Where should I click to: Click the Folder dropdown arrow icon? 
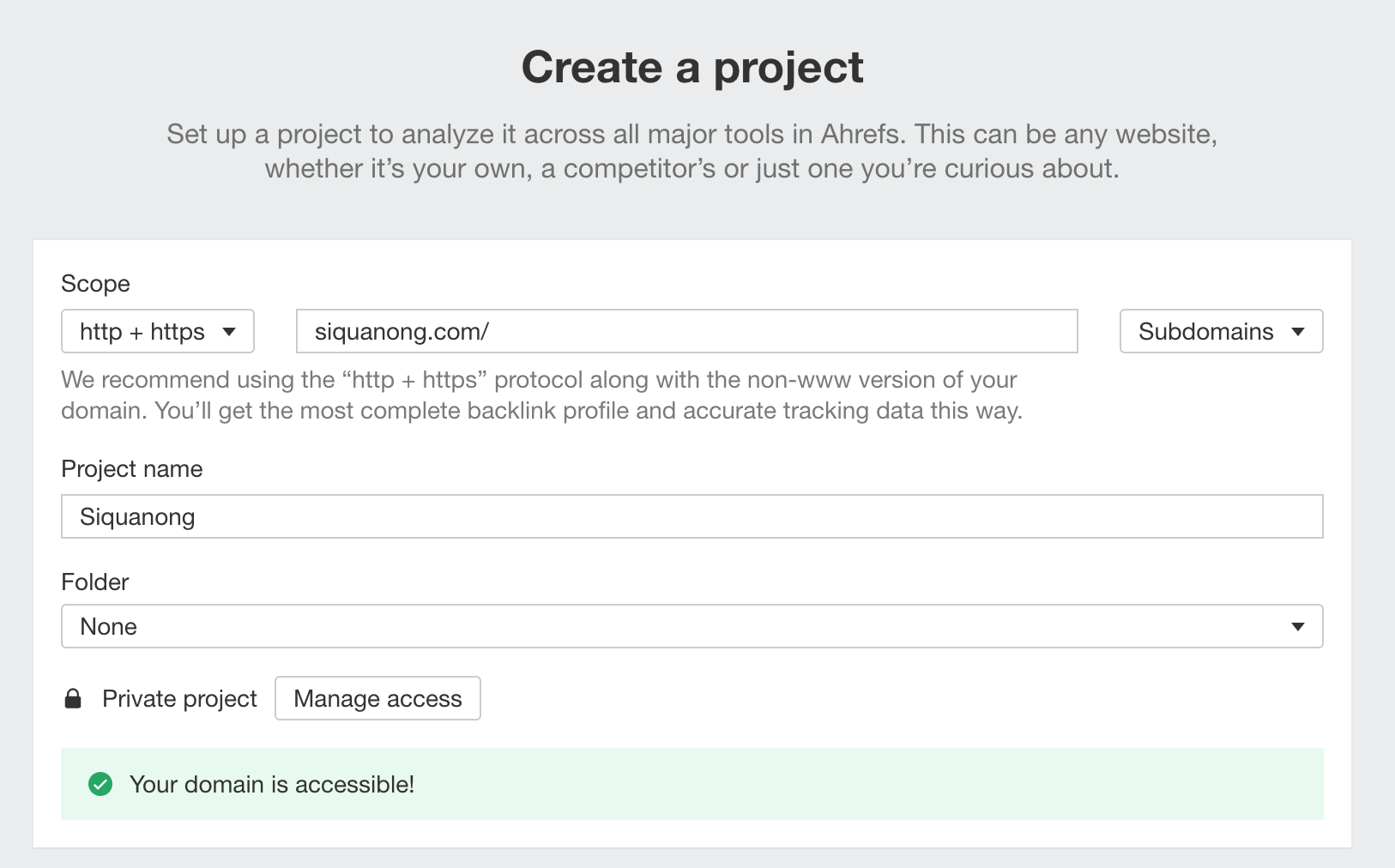point(1298,626)
